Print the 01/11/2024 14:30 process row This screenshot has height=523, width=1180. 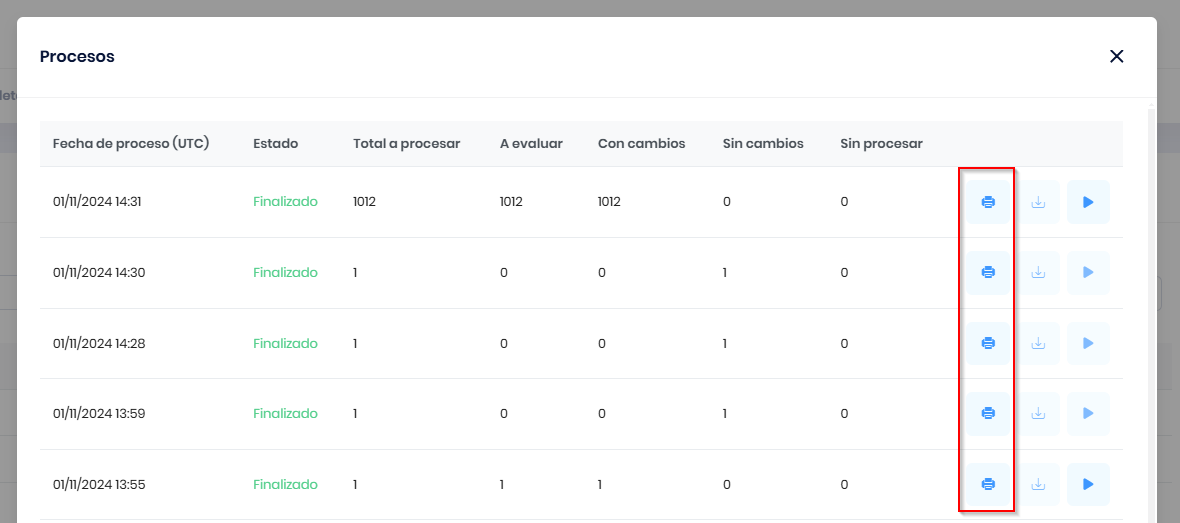coord(988,272)
